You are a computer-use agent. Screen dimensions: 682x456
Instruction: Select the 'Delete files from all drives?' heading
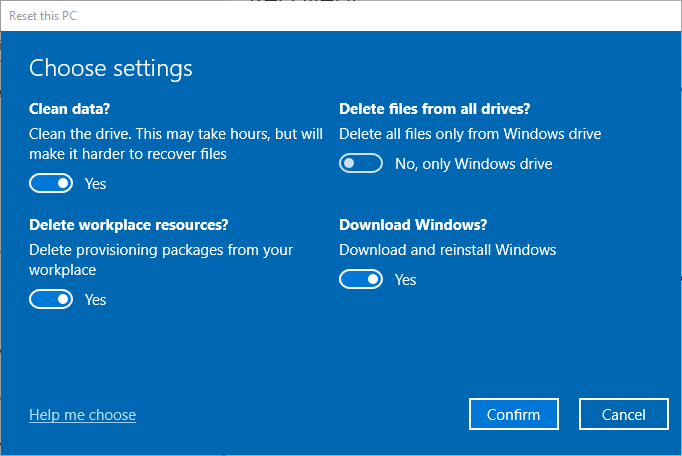click(432, 108)
